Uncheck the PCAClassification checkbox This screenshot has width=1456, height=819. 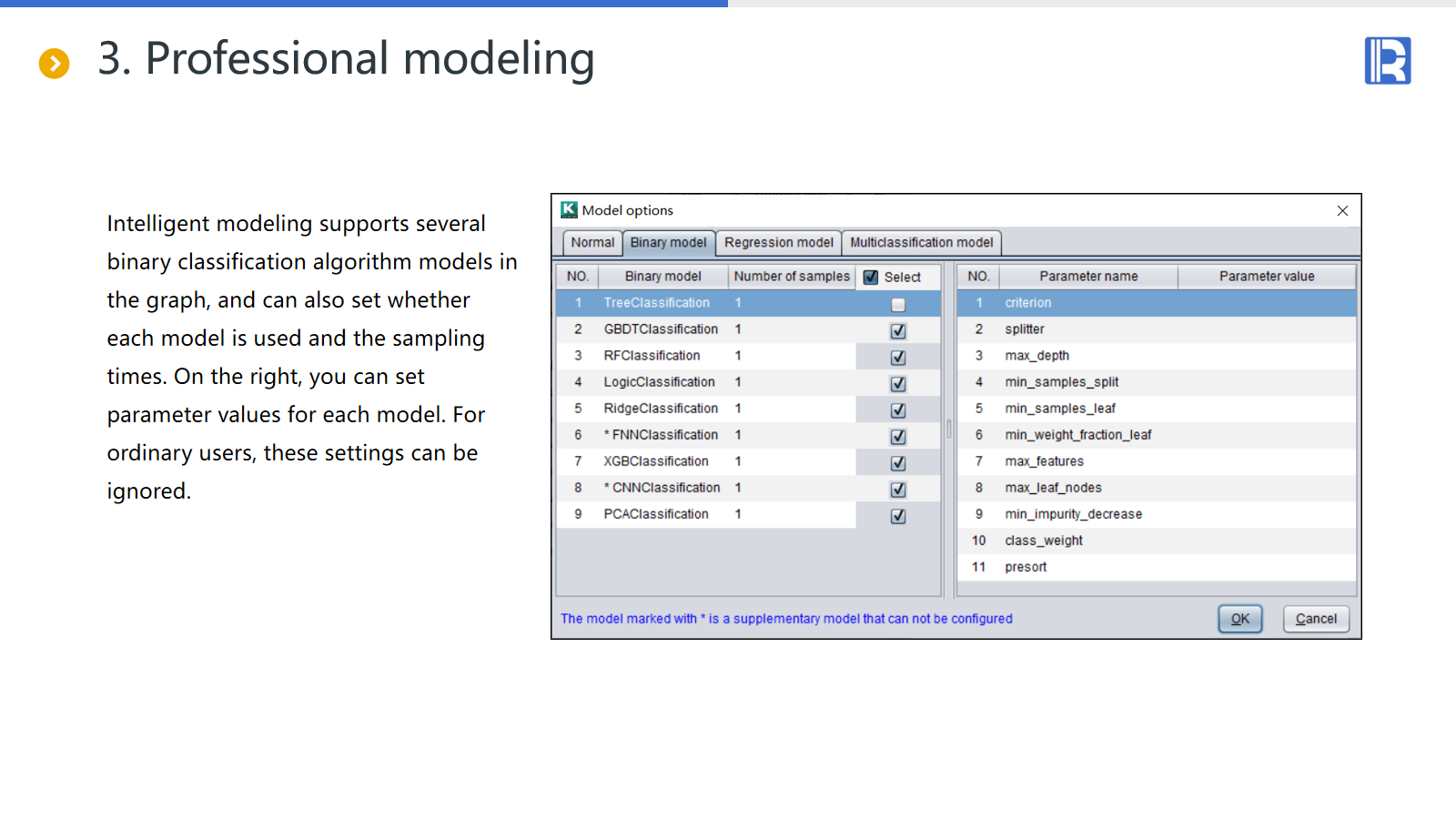(x=898, y=516)
